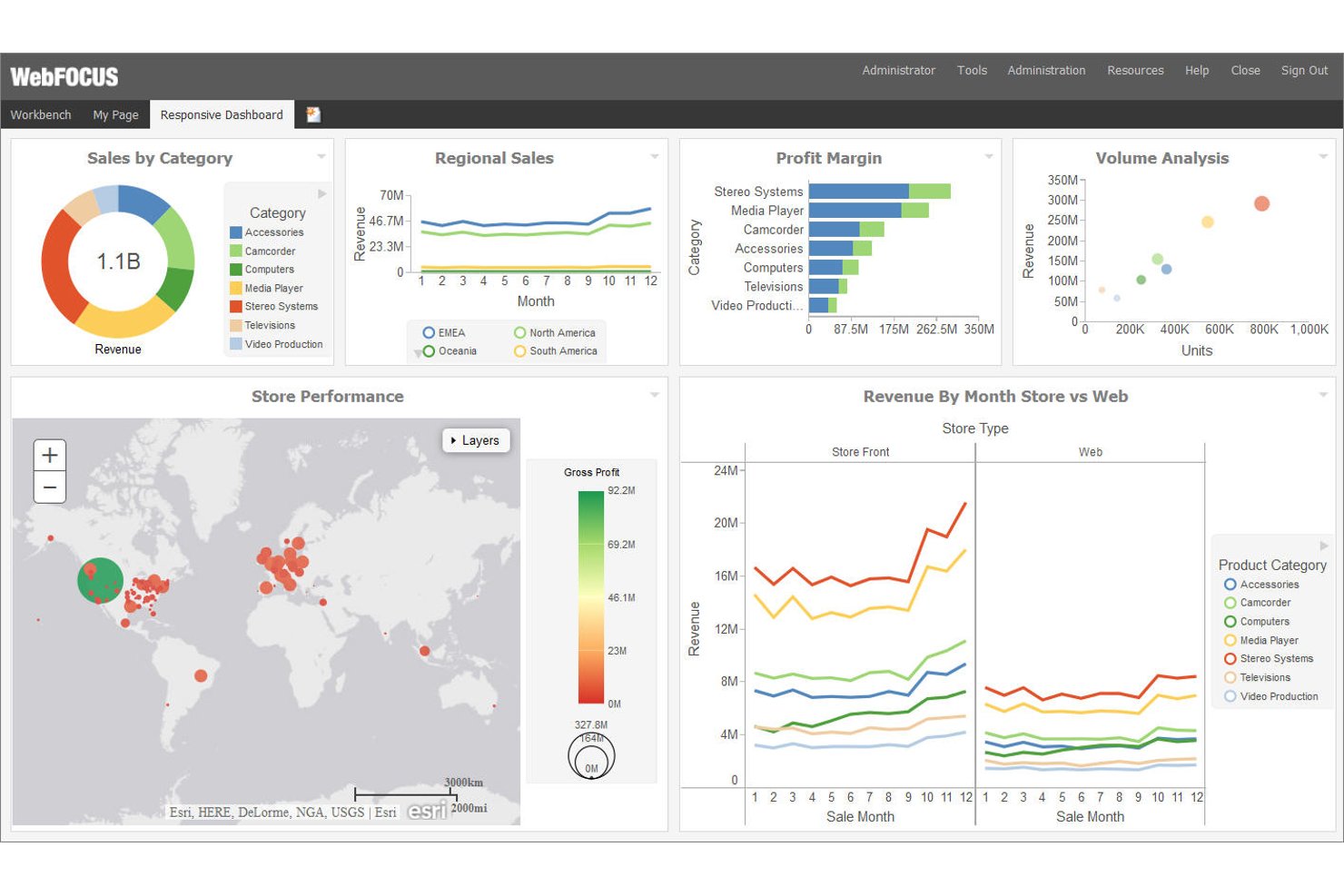Click the Stereo Systems red swatch in Category legend

point(236,307)
